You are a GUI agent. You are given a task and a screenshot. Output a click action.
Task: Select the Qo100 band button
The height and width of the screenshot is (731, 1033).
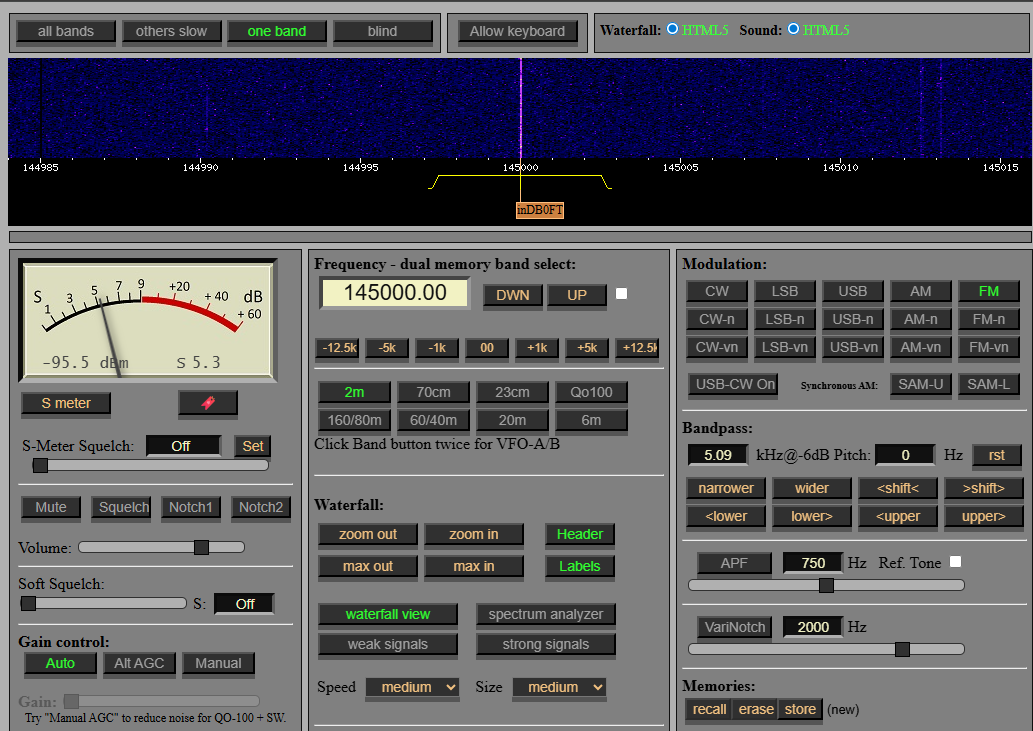(591, 392)
